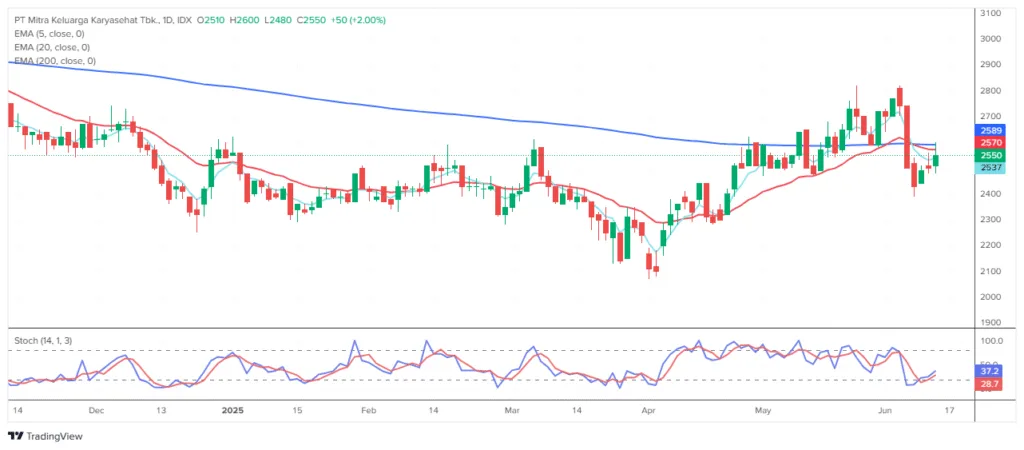
Task: Select the EMA (200, close, 0) legend
Action: [57, 61]
